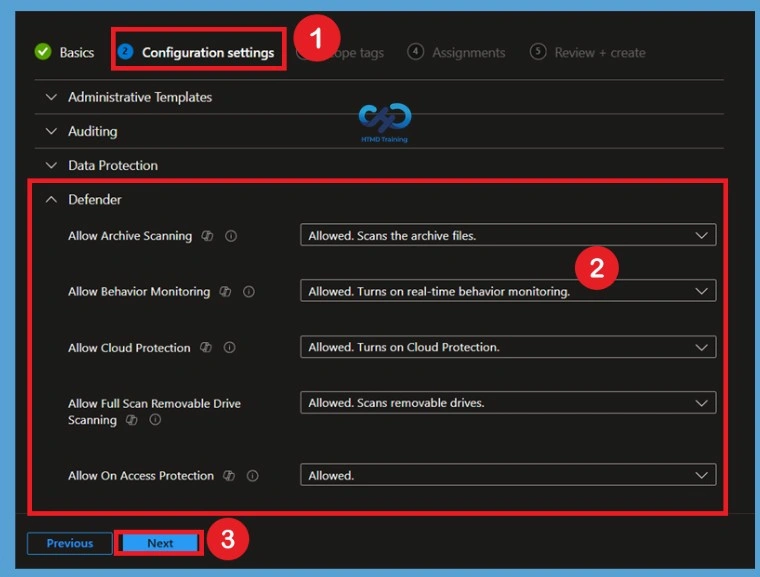Click the copilot icon beside Allow Archive Scanning
The height and width of the screenshot is (577, 760).
207,236
